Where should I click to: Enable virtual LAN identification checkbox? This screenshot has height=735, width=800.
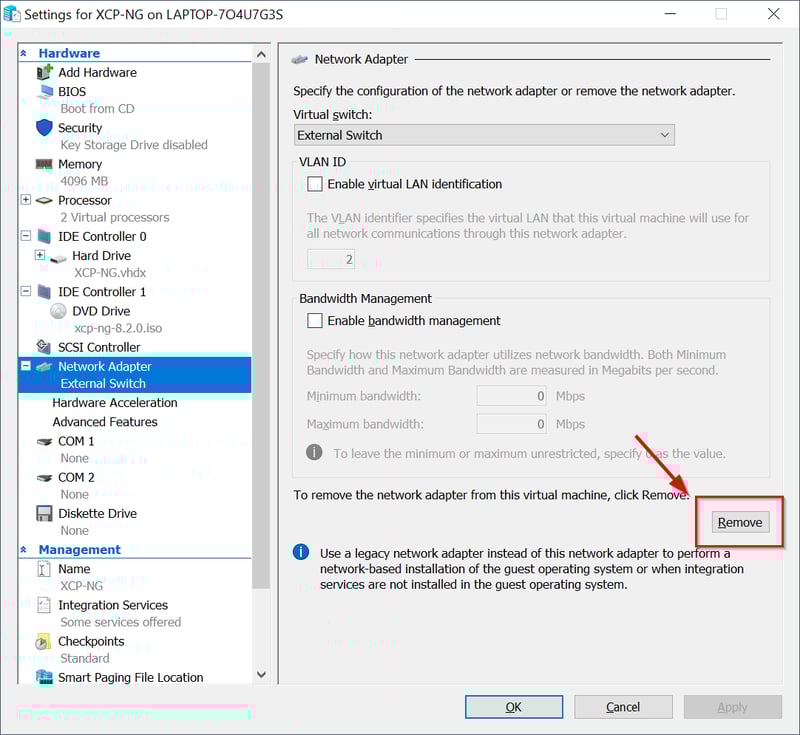coord(315,184)
